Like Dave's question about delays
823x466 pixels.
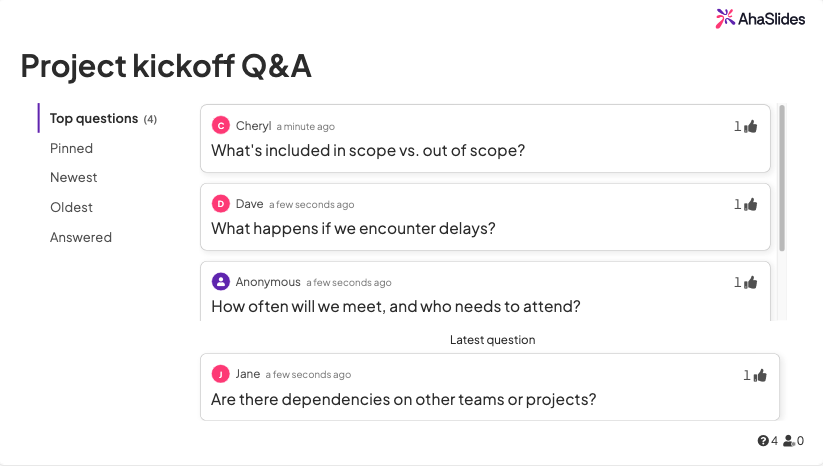pyautogui.click(x=751, y=204)
